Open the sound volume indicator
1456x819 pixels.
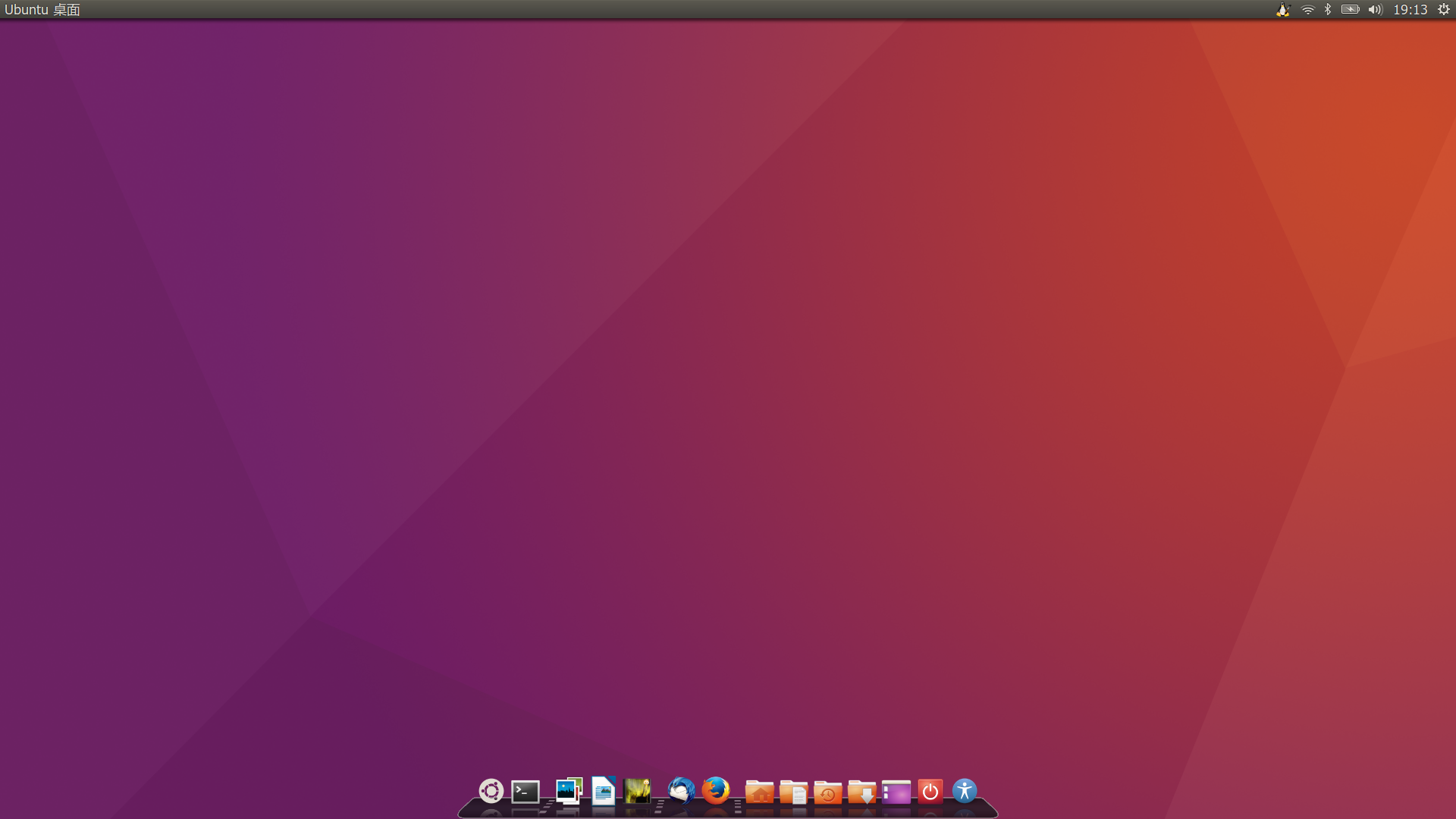[x=1376, y=10]
